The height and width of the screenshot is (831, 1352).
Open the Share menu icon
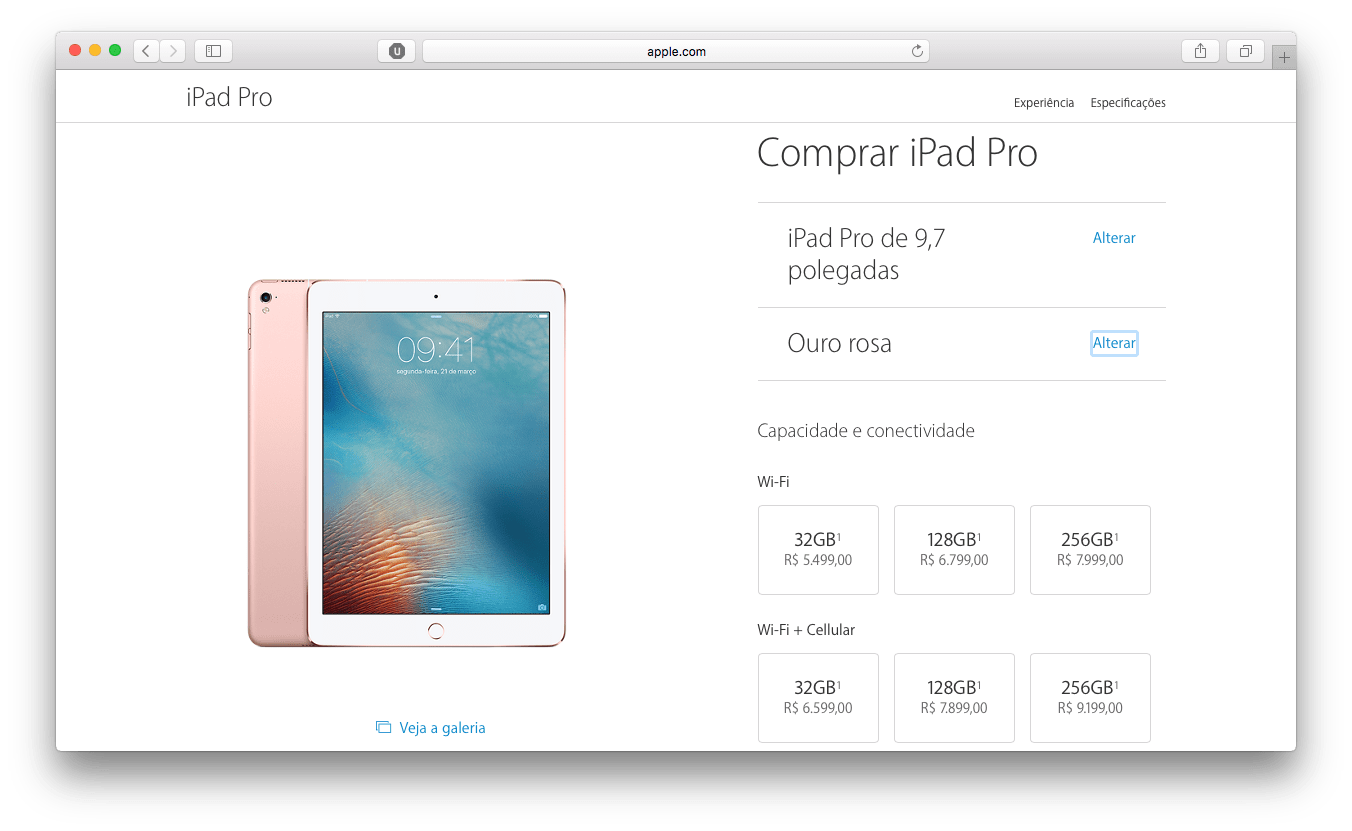coord(1200,51)
